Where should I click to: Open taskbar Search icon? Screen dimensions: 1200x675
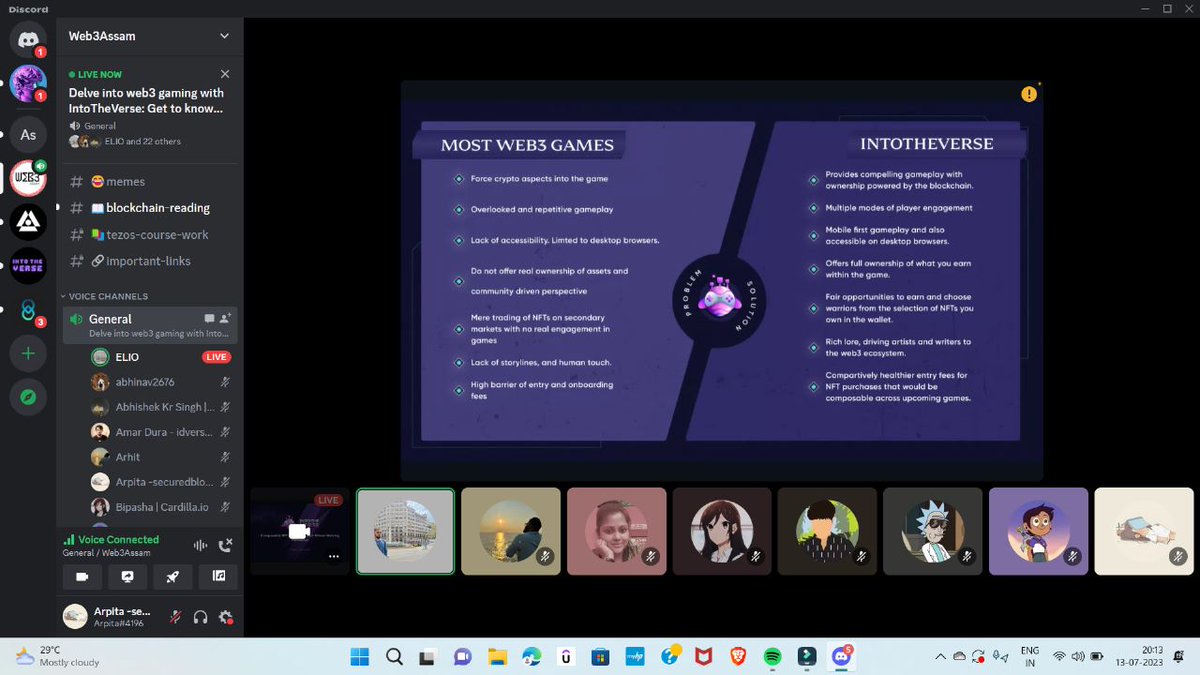[394, 656]
